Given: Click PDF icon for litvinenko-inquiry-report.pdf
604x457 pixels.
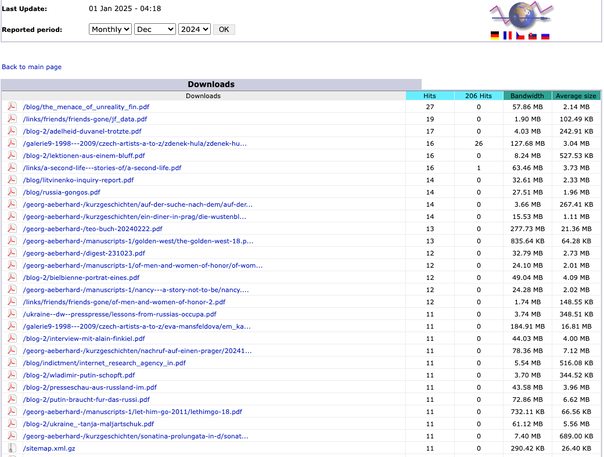Looking at the screenshot, I should coord(12,180).
